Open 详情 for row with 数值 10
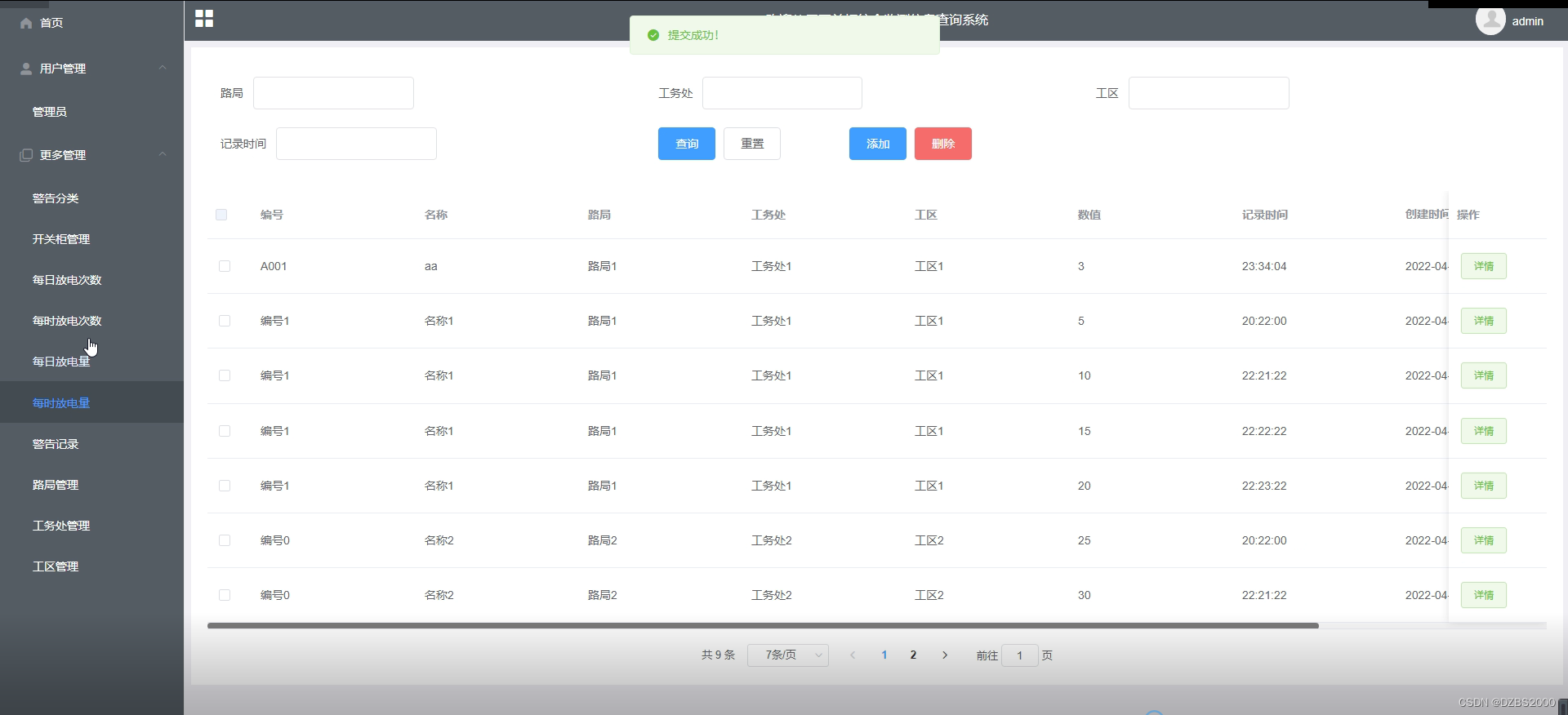Viewport: 1568px width, 715px height. point(1484,375)
